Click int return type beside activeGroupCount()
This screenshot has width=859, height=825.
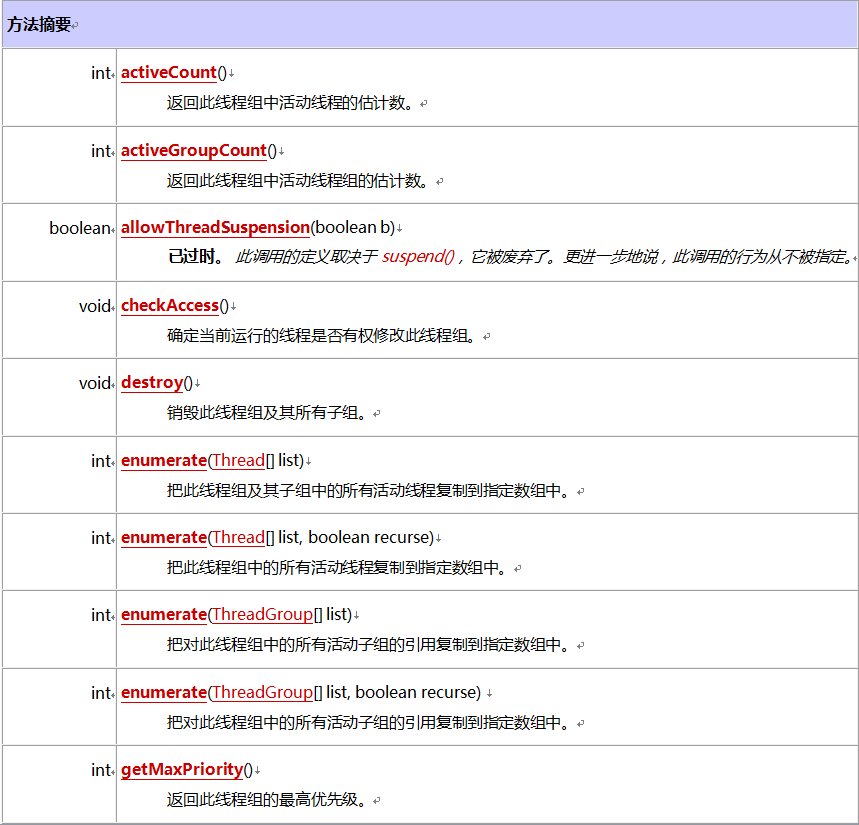(101, 151)
